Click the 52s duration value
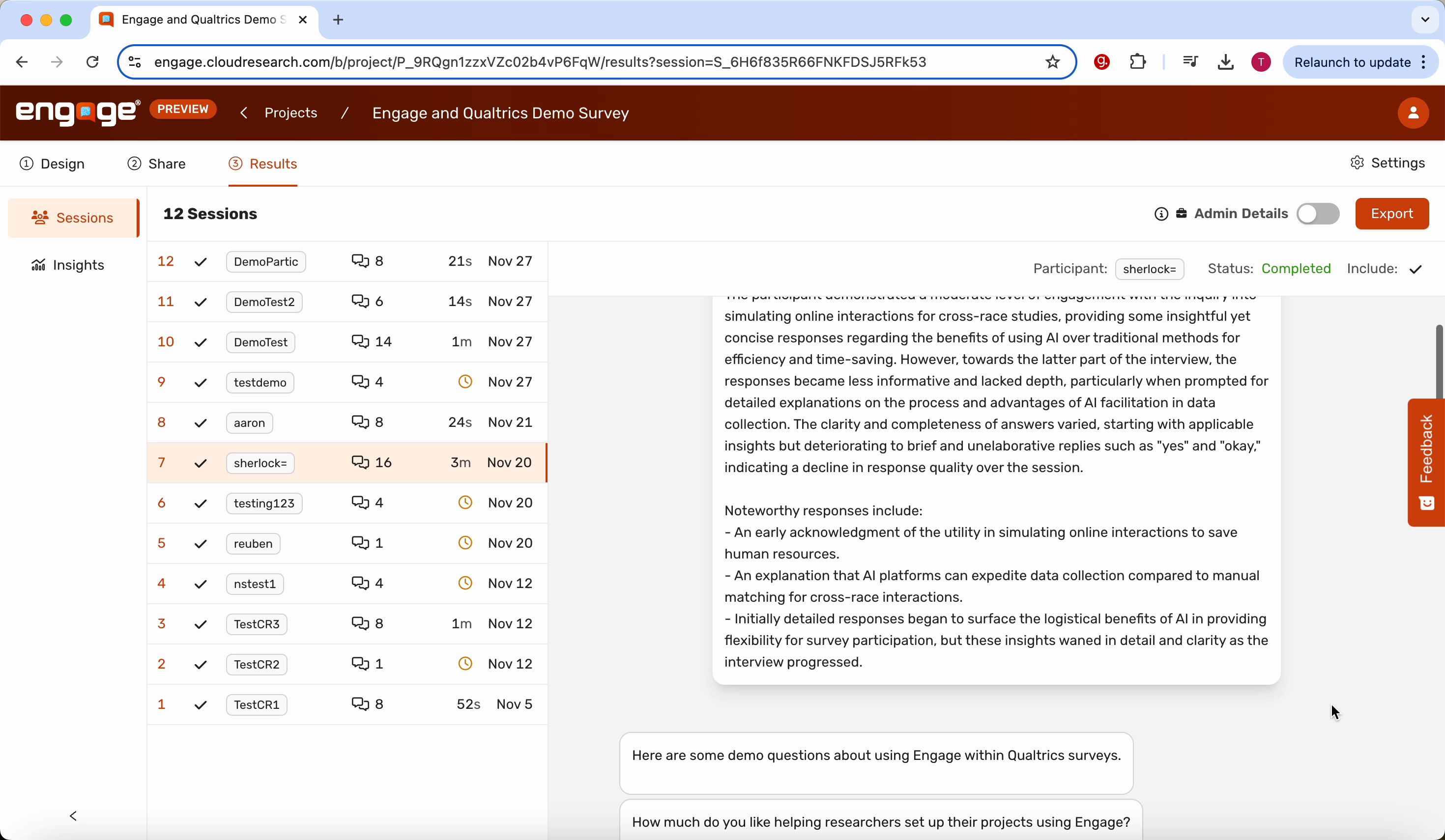 [x=468, y=704]
